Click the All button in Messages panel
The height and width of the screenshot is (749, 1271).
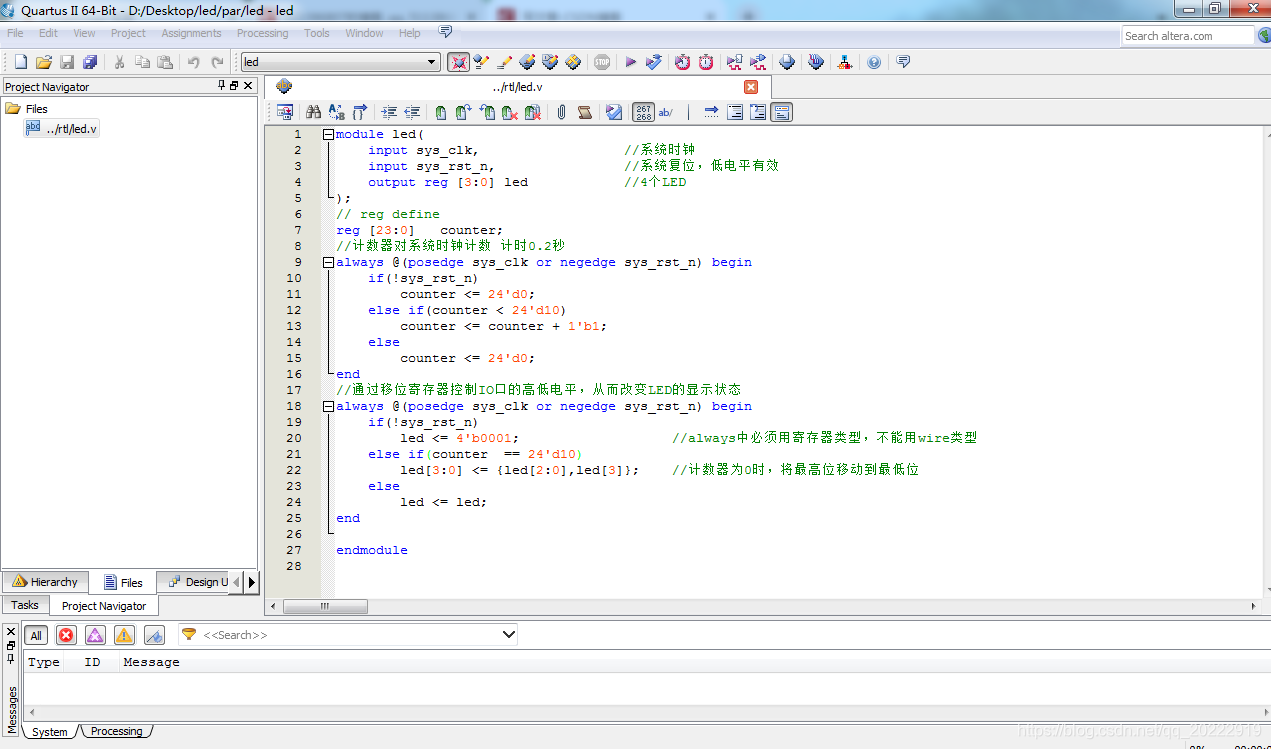36,635
